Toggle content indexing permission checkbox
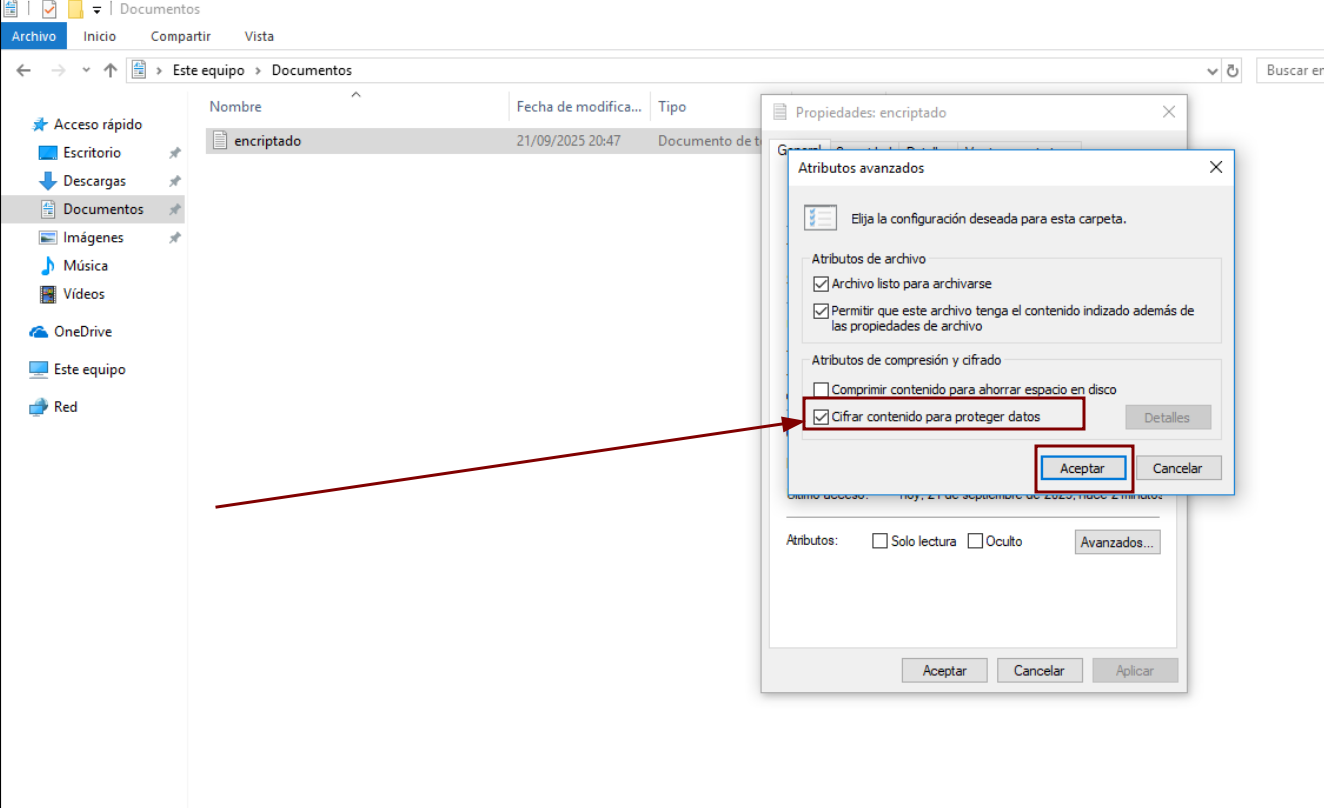 821,311
